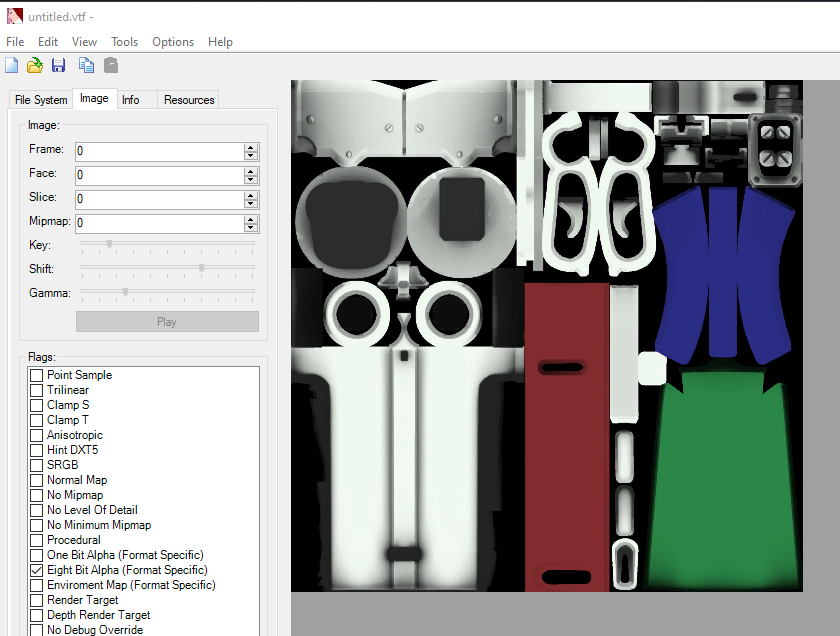Click the Play button

(167, 321)
